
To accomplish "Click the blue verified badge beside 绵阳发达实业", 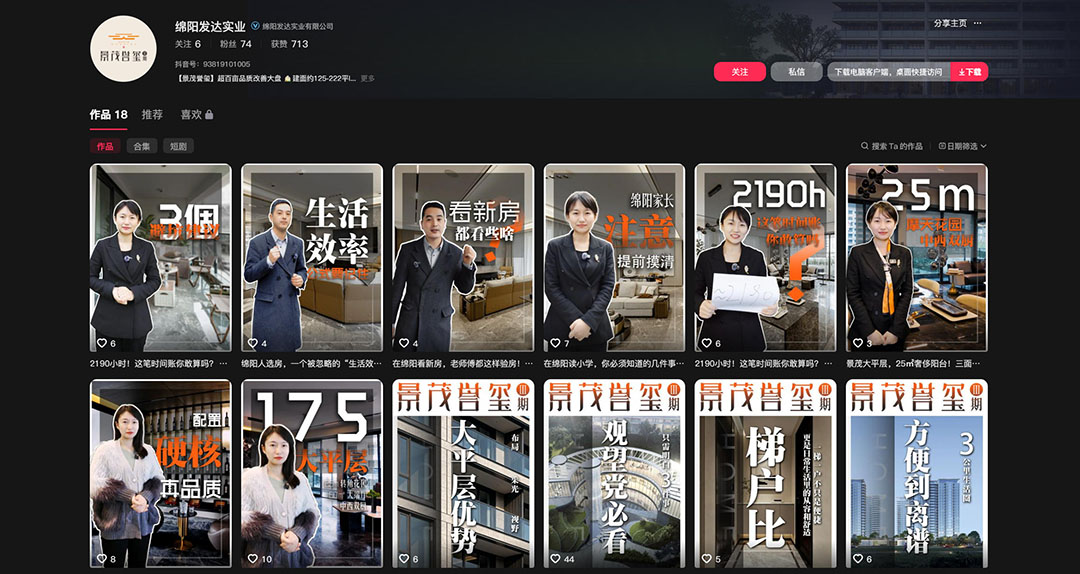I will click(x=256, y=26).
